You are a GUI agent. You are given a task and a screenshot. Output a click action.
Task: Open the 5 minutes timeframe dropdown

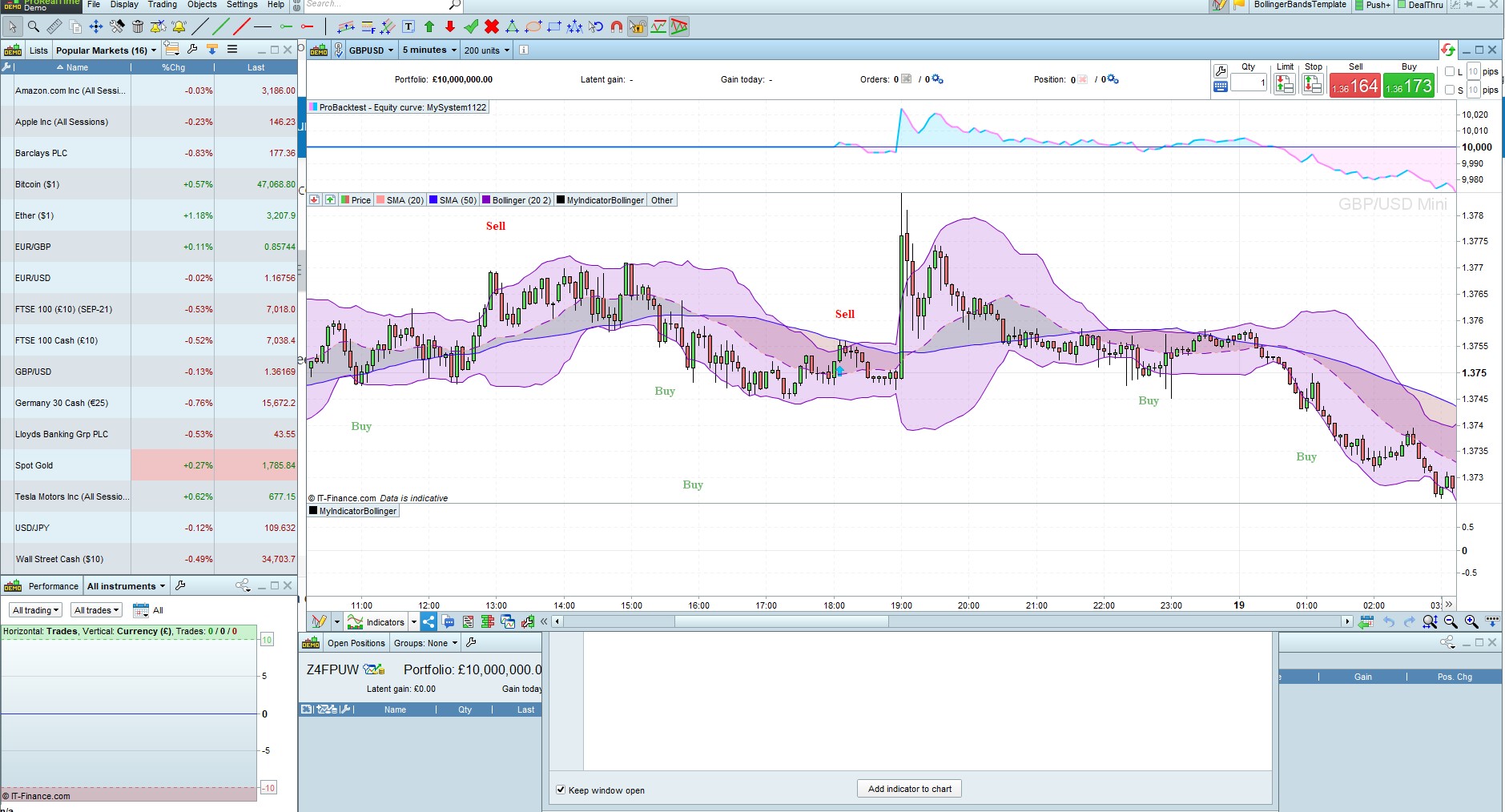pos(429,50)
